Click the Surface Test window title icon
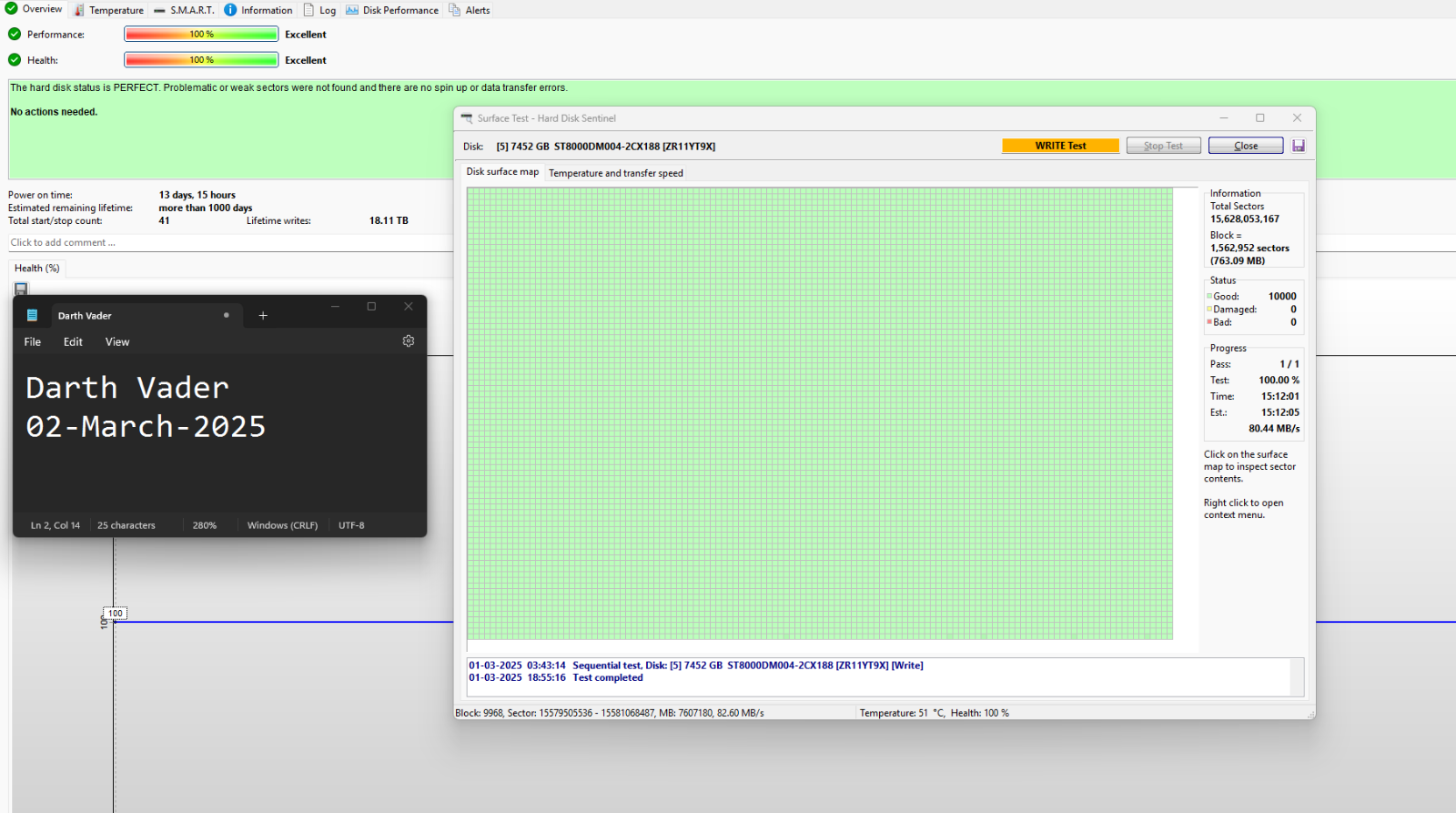Screen dimensions: 1456x813 click(467, 118)
